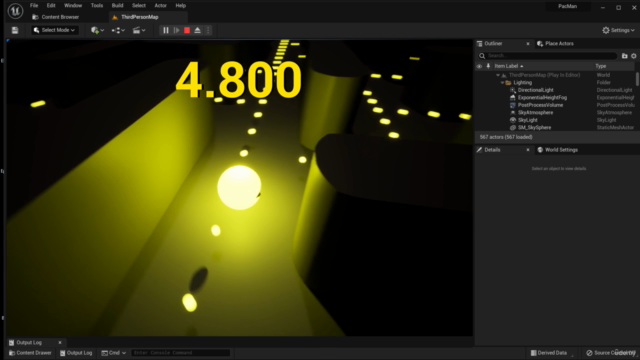Select the Details panel tab
Image resolution: width=640 pixels, height=360 pixels.
(492, 150)
